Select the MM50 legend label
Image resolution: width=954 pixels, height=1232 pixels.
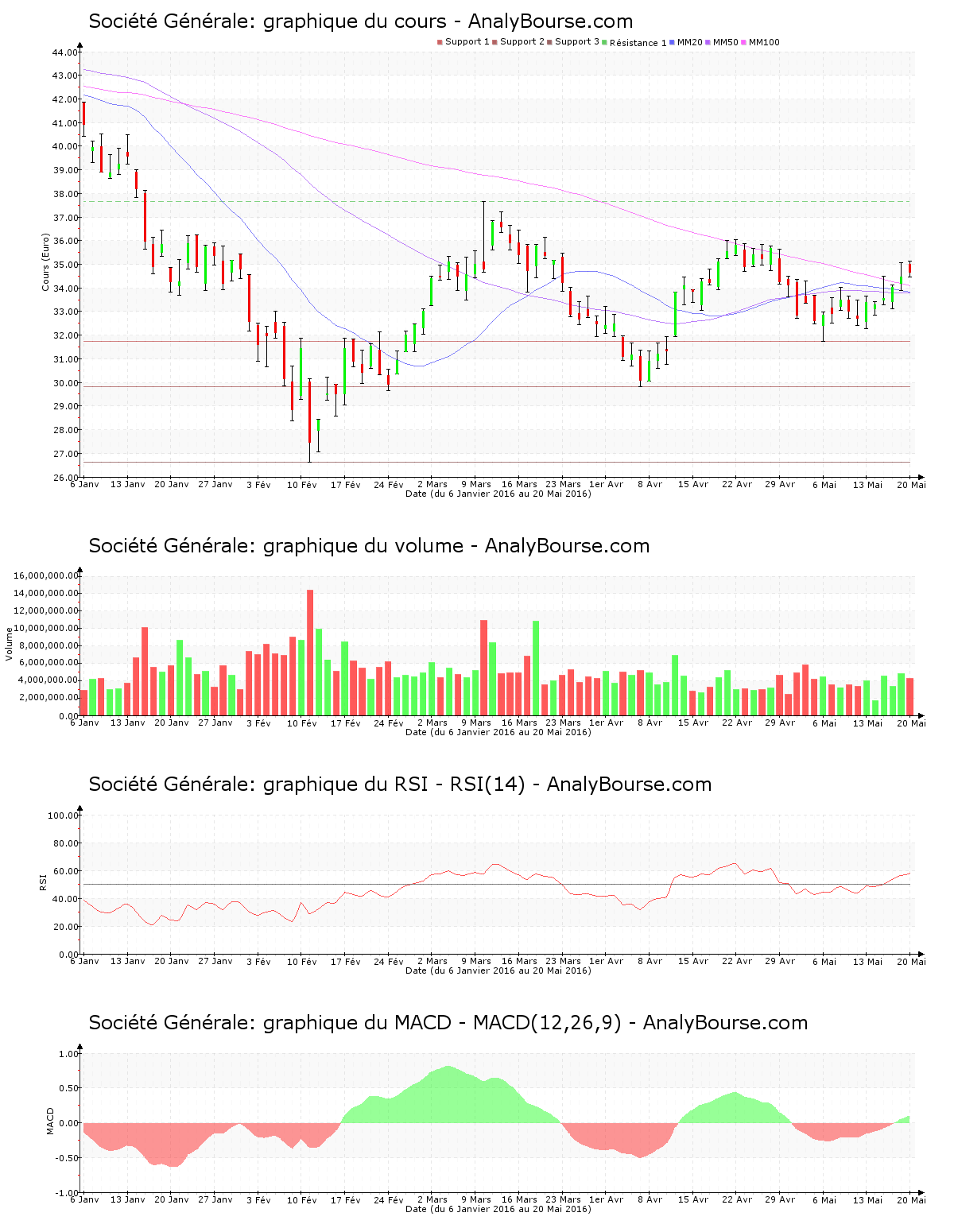[726, 42]
